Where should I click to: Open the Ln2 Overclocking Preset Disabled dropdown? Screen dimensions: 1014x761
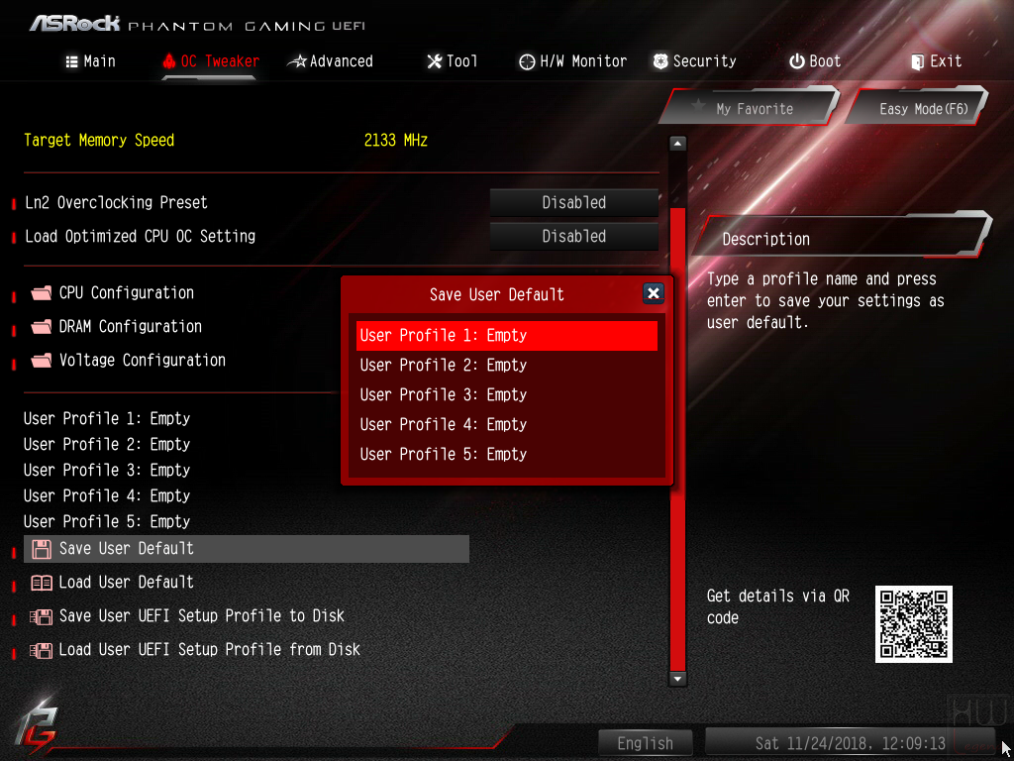coord(574,202)
